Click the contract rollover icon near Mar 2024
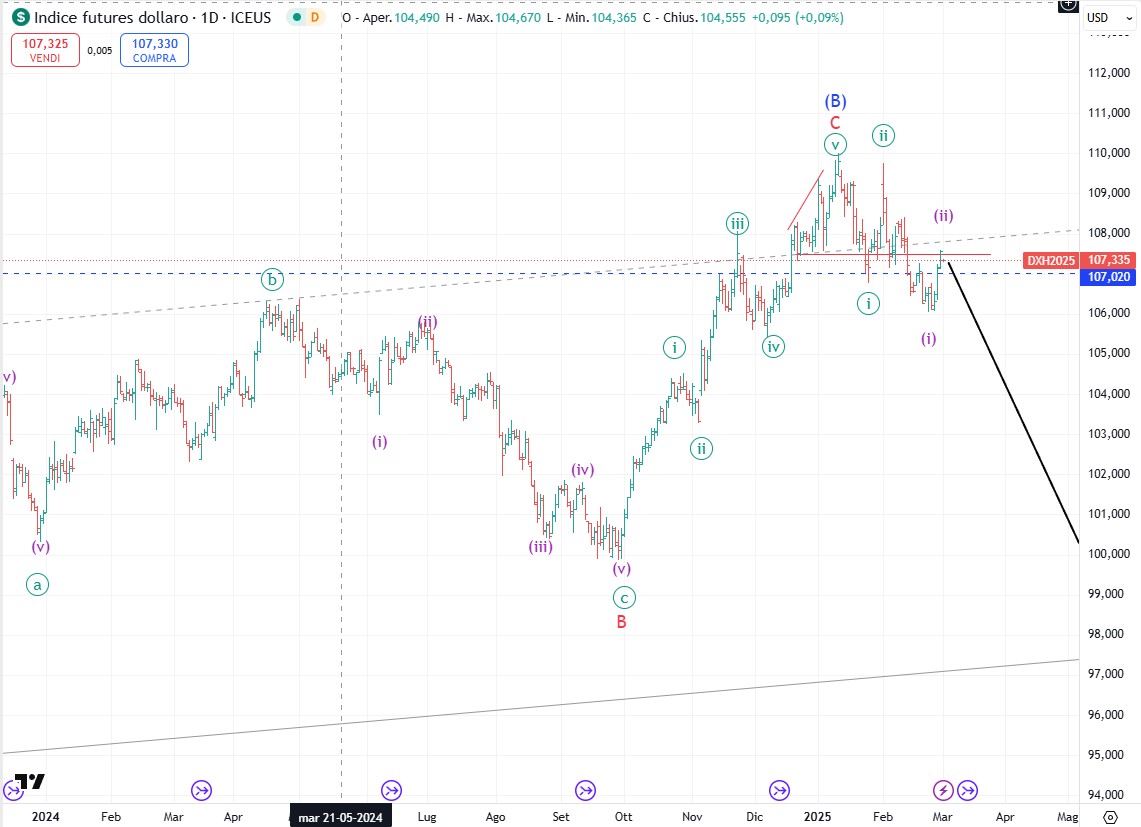The width and height of the screenshot is (1141, 827). 201,790
